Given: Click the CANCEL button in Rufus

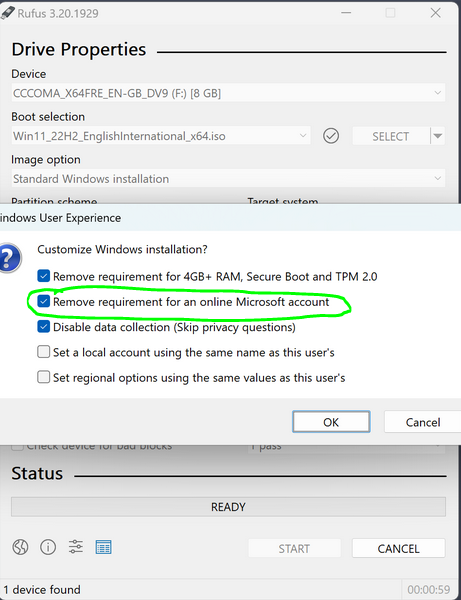Looking at the screenshot, I should pos(398,548).
